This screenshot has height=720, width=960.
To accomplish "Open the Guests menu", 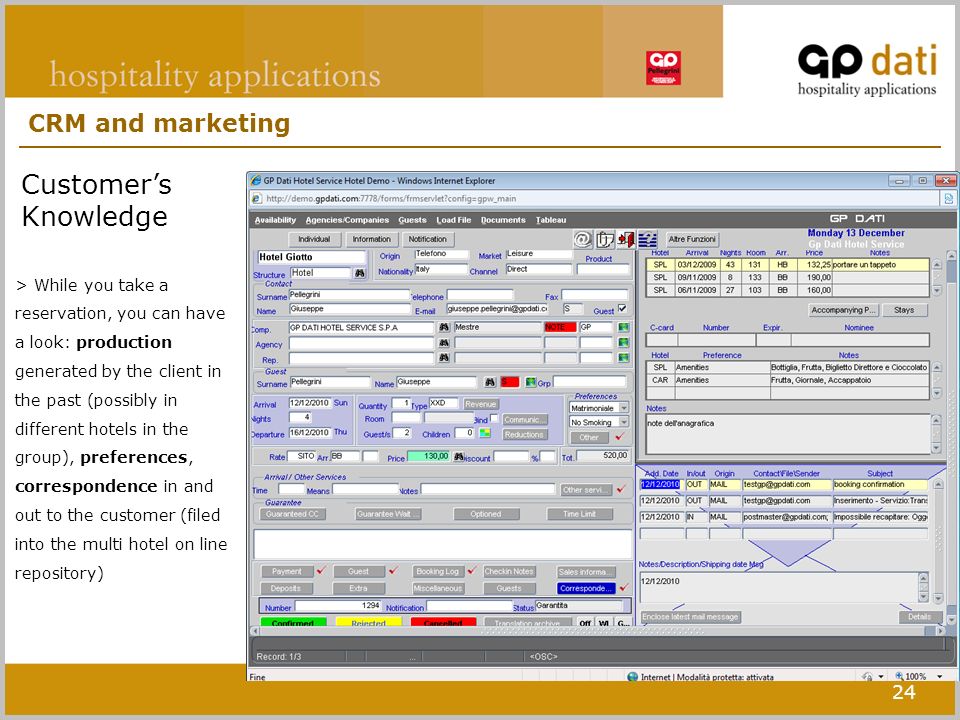I will (412, 220).
